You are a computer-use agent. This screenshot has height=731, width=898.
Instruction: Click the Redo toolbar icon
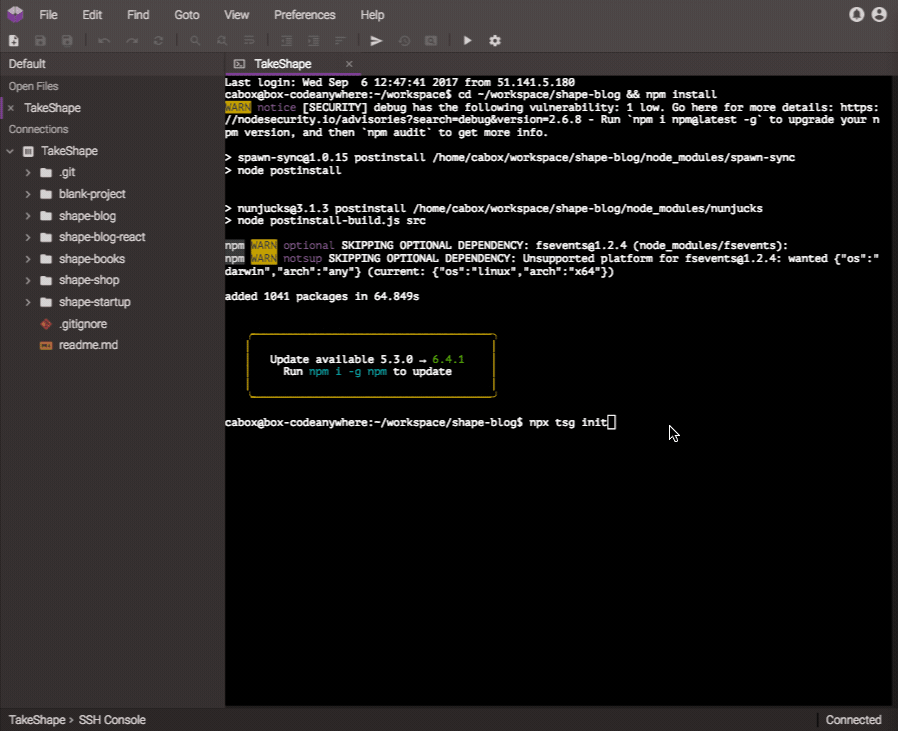pos(132,41)
